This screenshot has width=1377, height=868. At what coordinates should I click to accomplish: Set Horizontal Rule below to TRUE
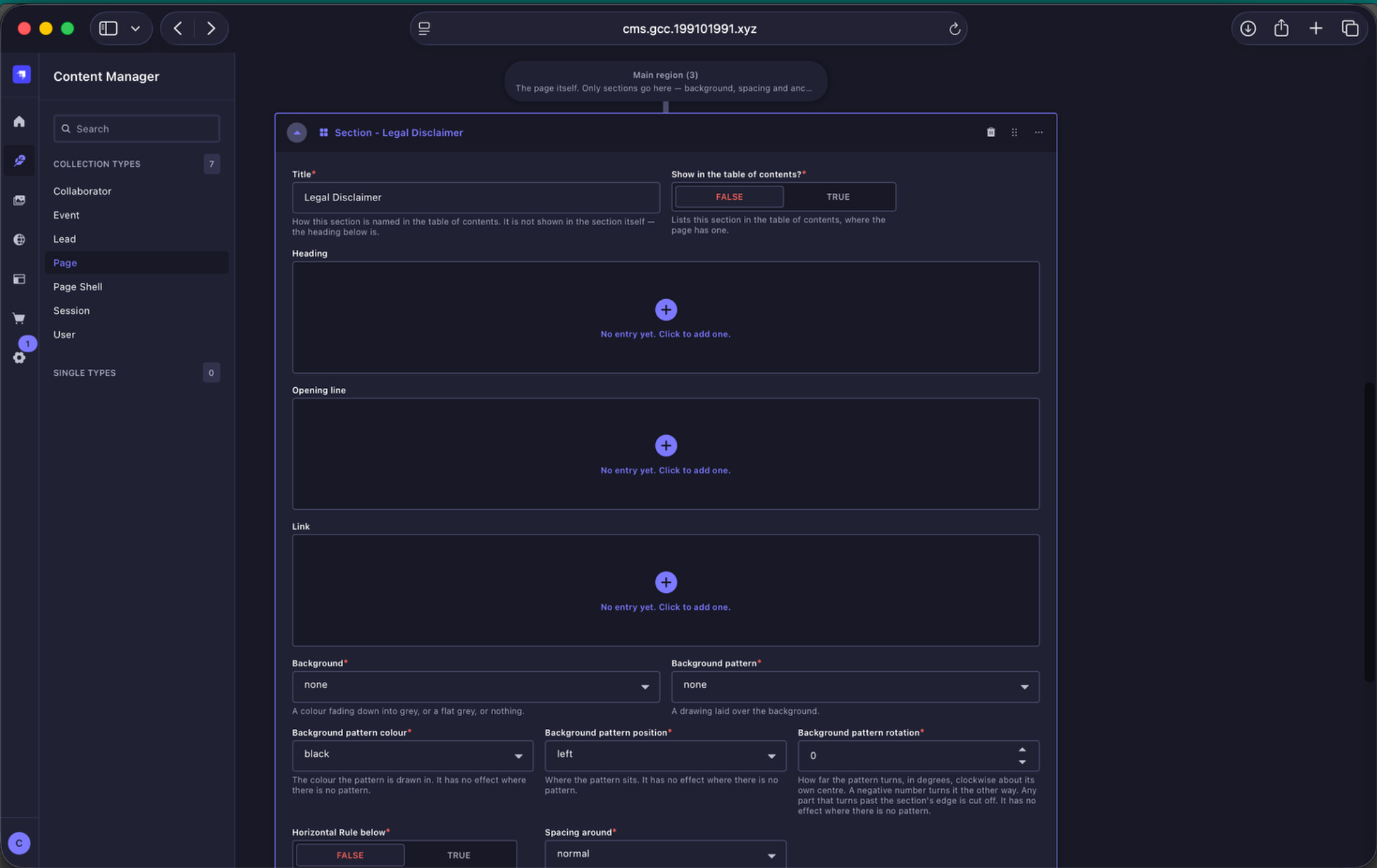(x=459, y=855)
